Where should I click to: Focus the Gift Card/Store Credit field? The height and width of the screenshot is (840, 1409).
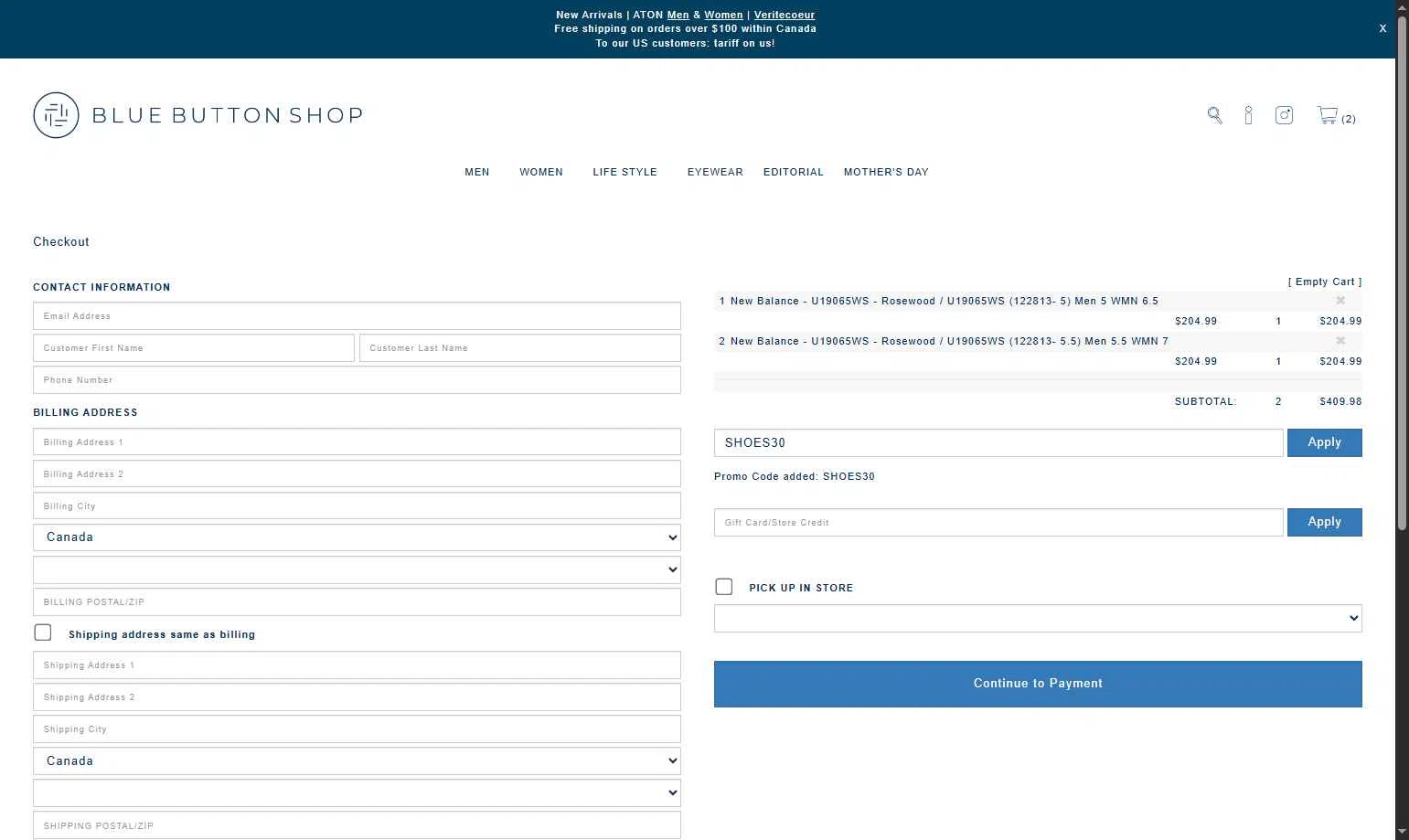pyautogui.click(x=998, y=522)
